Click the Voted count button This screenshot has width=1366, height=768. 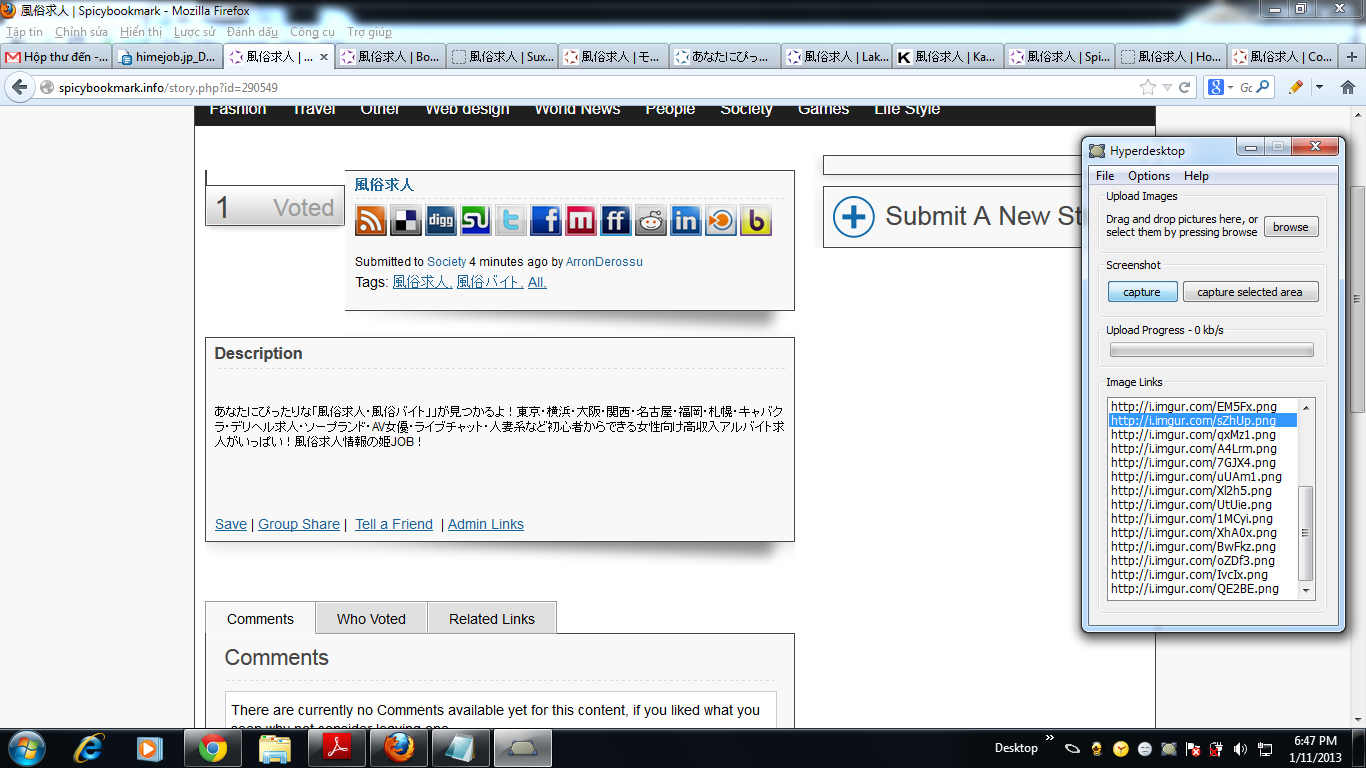(275, 207)
